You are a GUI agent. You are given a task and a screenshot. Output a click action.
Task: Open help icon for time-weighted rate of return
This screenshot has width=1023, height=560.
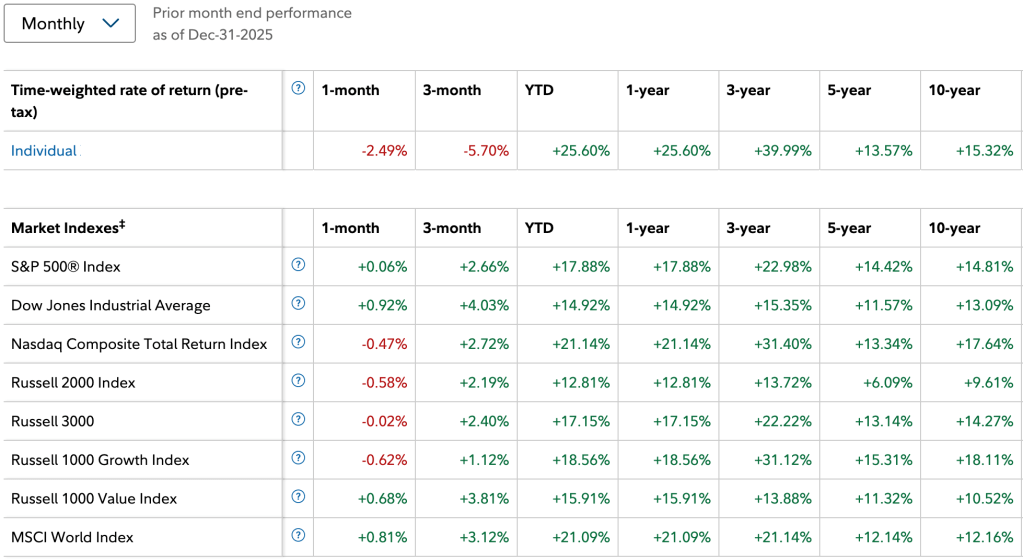(x=298, y=88)
